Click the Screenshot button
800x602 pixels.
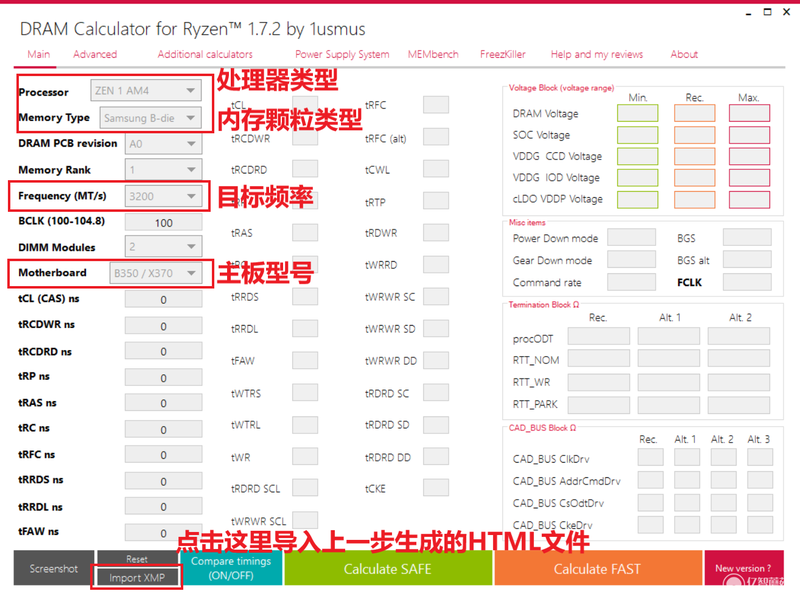[x=54, y=568]
